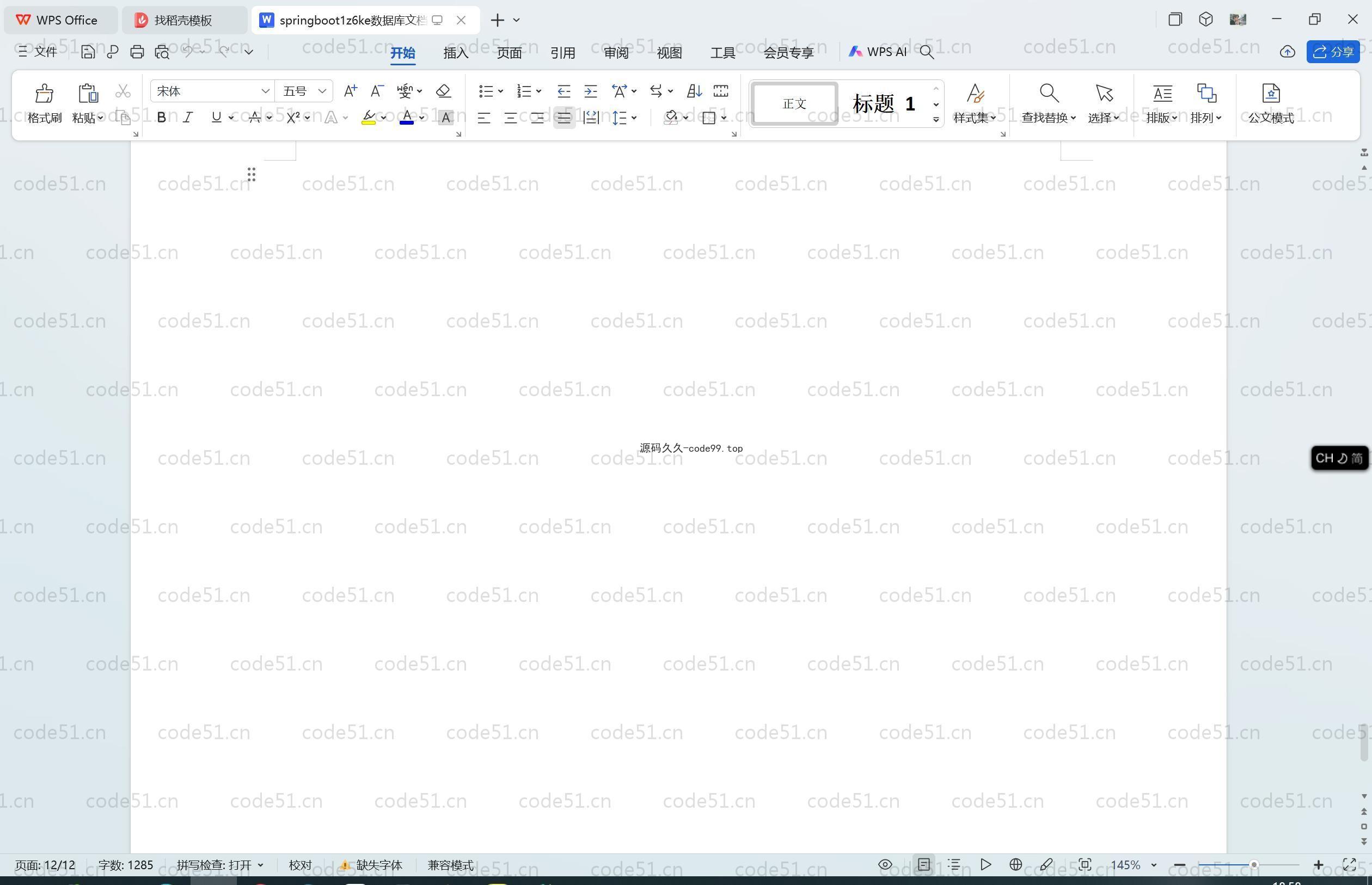
Task: Switch to Outline view in status bar
Action: point(954,864)
